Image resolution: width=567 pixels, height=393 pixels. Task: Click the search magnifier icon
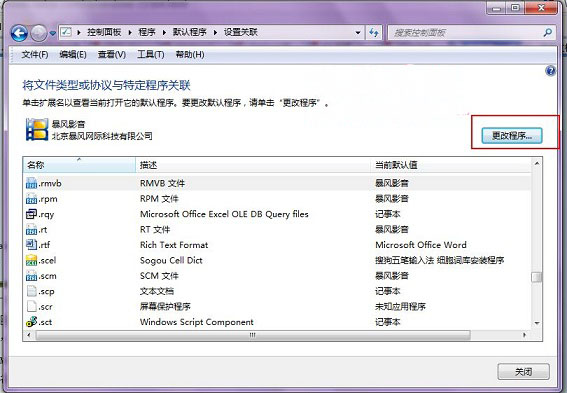(x=548, y=33)
